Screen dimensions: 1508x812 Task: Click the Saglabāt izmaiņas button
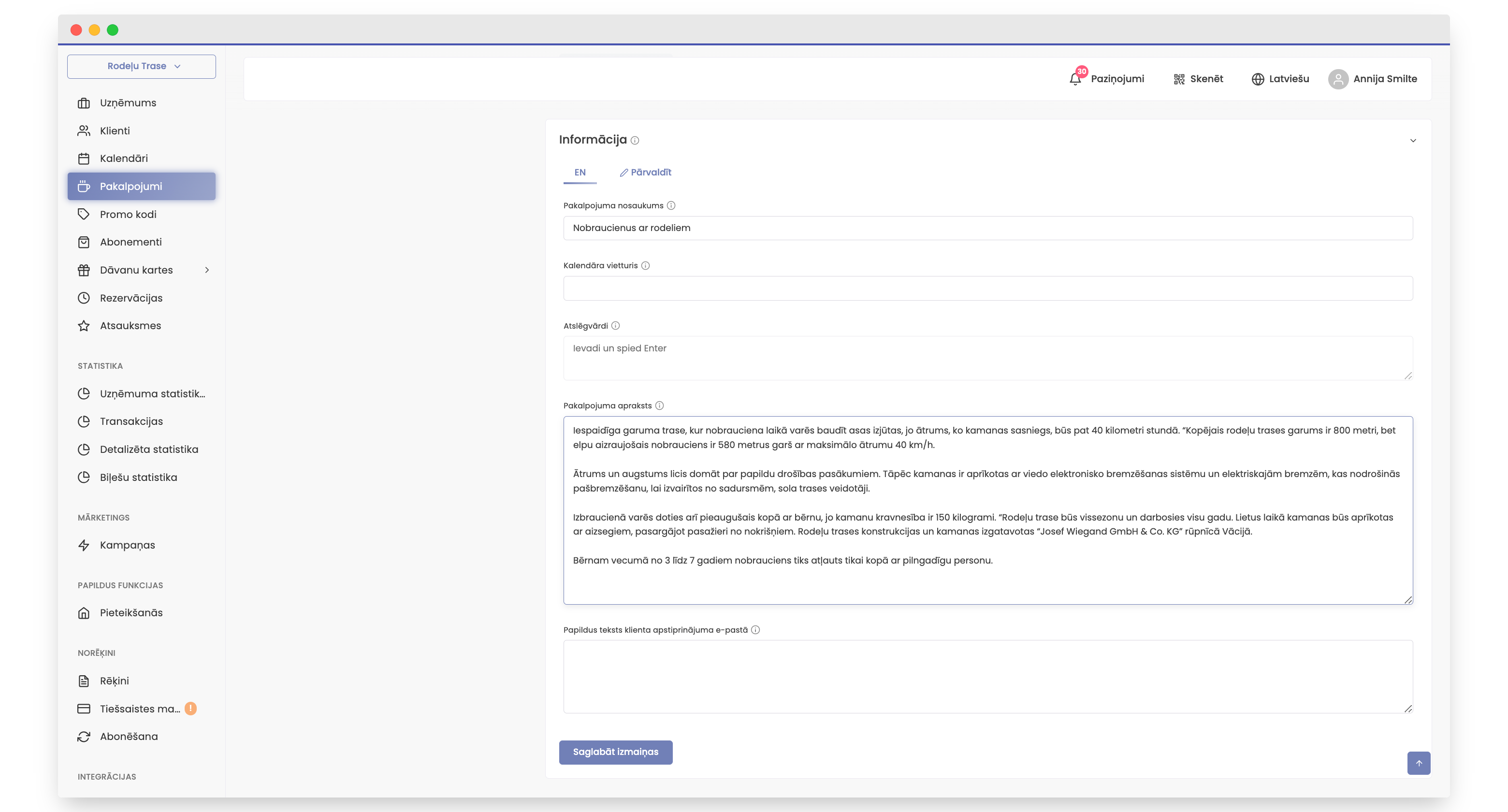tap(615, 752)
